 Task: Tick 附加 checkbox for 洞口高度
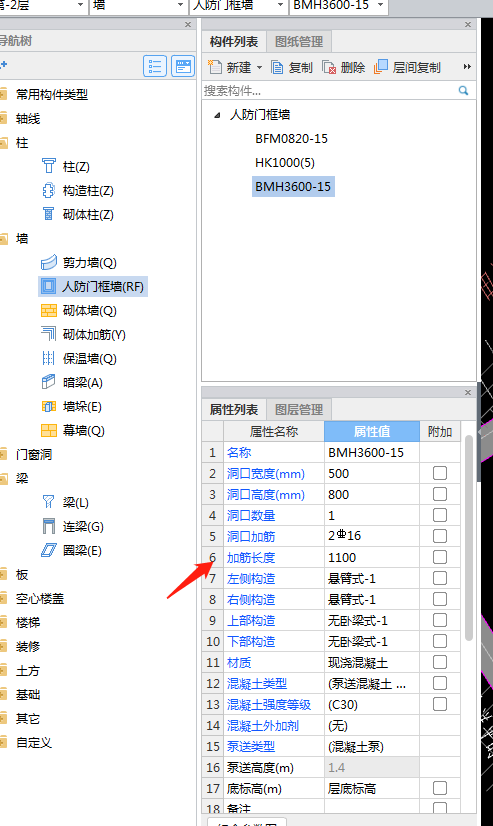click(440, 494)
